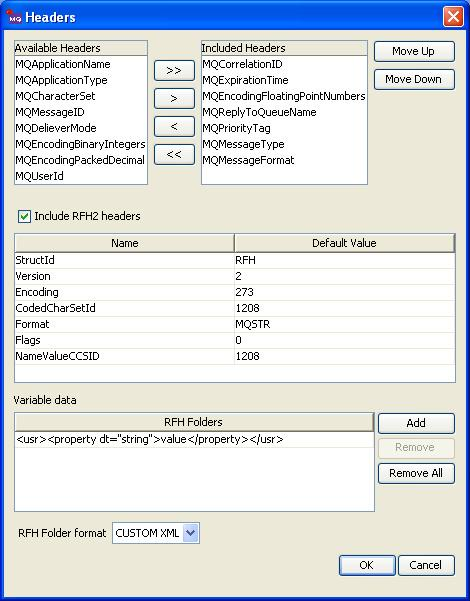This screenshot has width=470, height=601.
Task: Include the selected header with the > button
Action: click(174, 99)
